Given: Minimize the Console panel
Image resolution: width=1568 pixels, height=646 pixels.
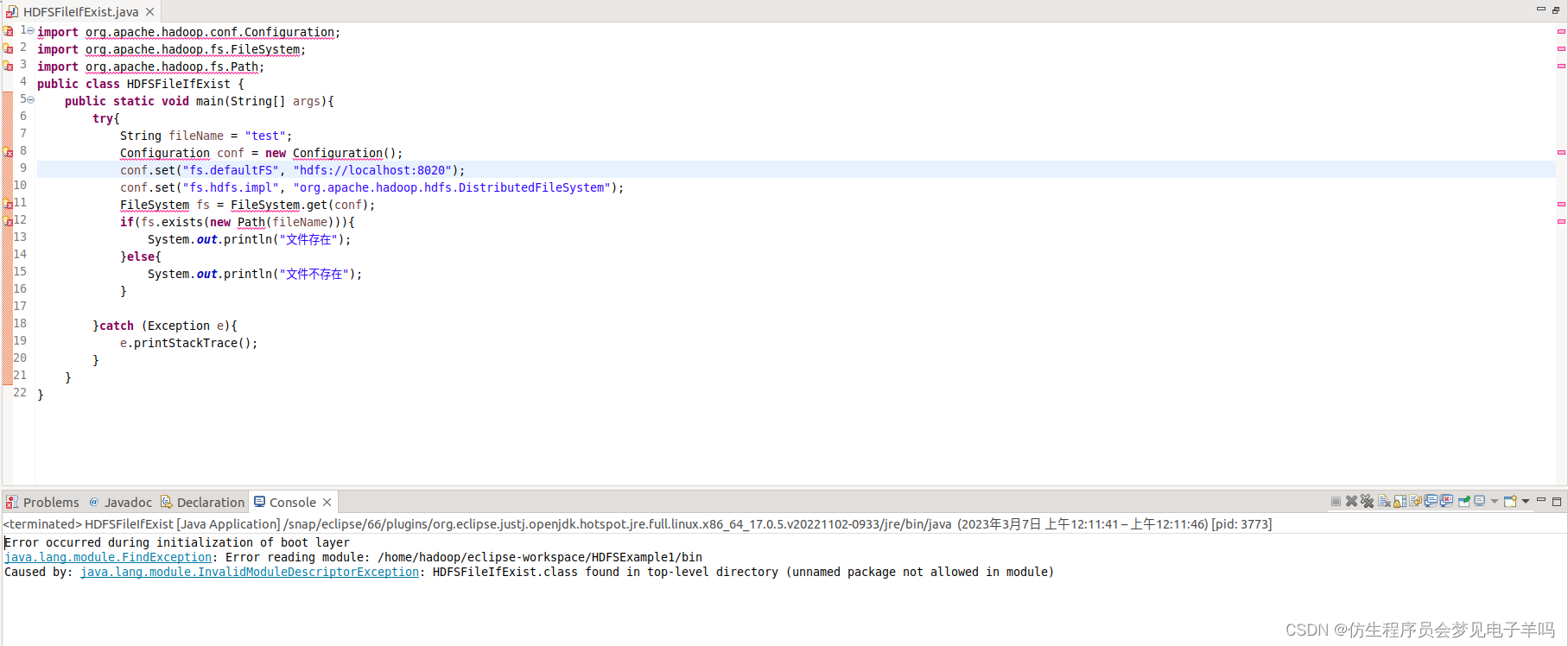Looking at the screenshot, I should [1540, 501].
